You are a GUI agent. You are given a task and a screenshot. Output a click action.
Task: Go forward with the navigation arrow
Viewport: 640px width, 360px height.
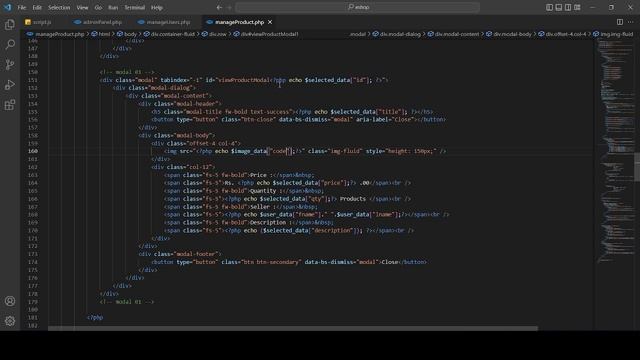229,7
